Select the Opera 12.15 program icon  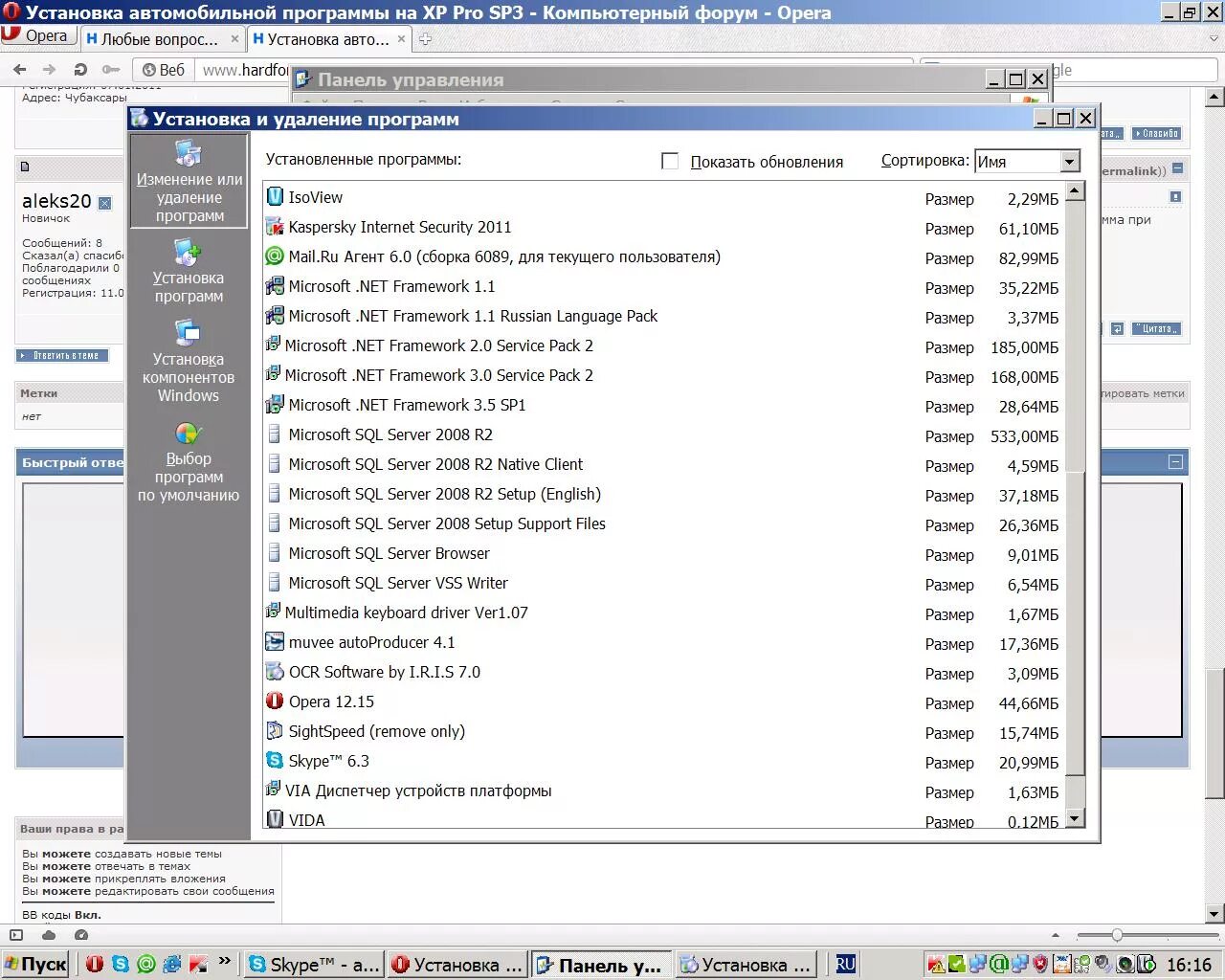coord(275,702)
